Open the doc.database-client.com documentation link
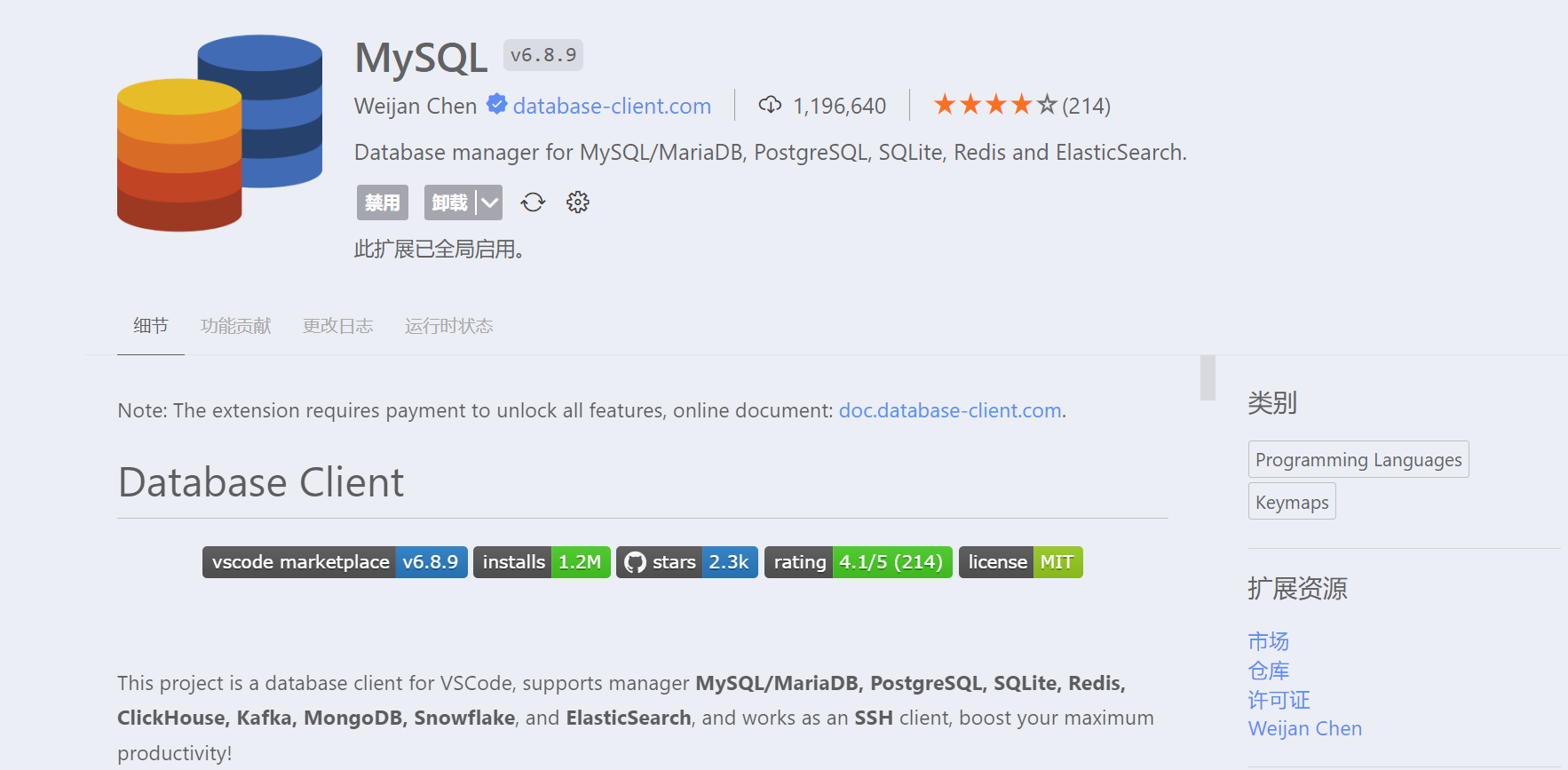 point(950,410)
